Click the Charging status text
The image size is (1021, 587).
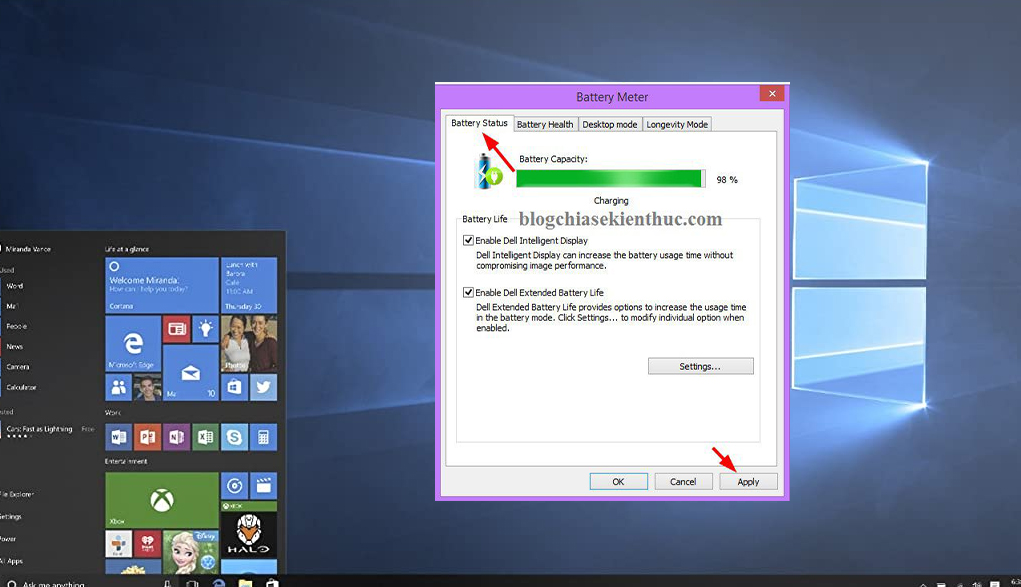(611, 201)
